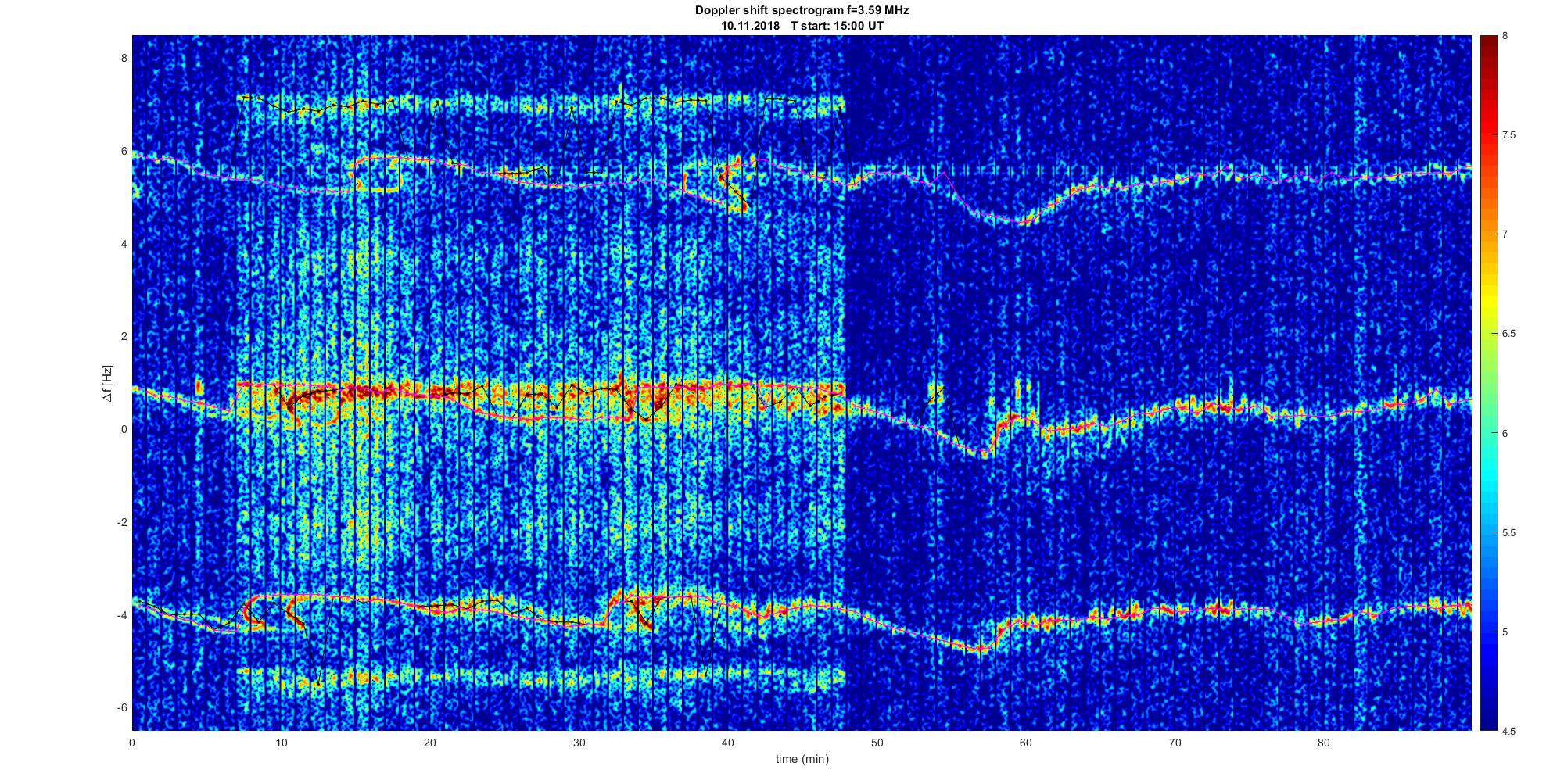This screenshot has width=1564, height=784.
Task: Click the colorbar tick label "7"
Action: click(x=1505, y=234)
